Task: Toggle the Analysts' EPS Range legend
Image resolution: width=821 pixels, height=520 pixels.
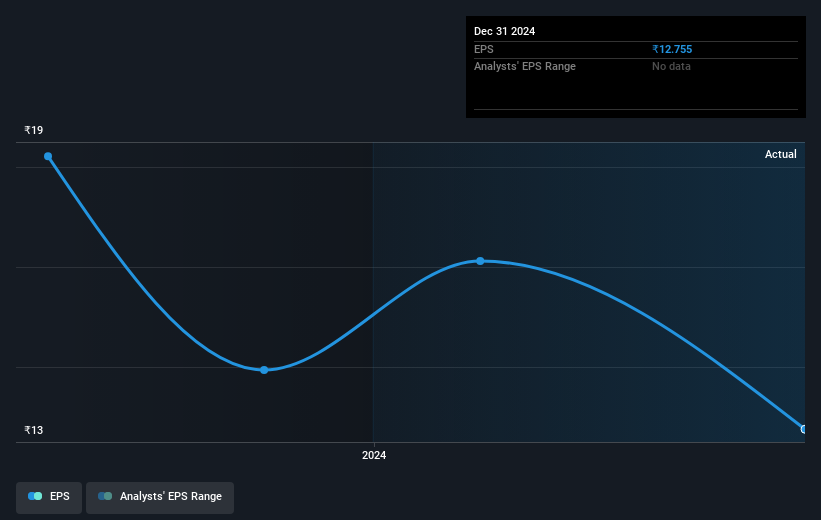Action: [x=160, y=497]
